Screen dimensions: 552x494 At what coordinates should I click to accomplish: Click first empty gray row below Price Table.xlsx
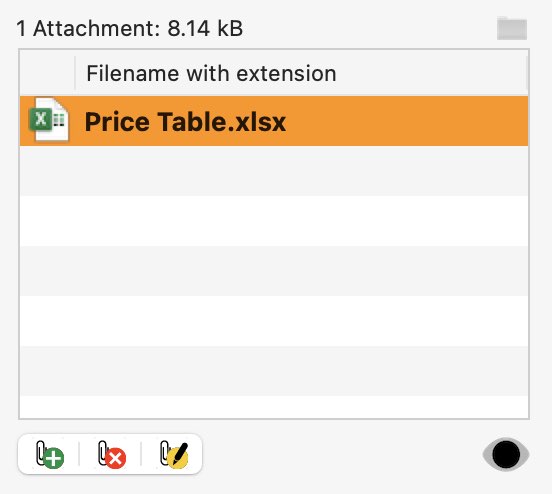pos(274,171)
